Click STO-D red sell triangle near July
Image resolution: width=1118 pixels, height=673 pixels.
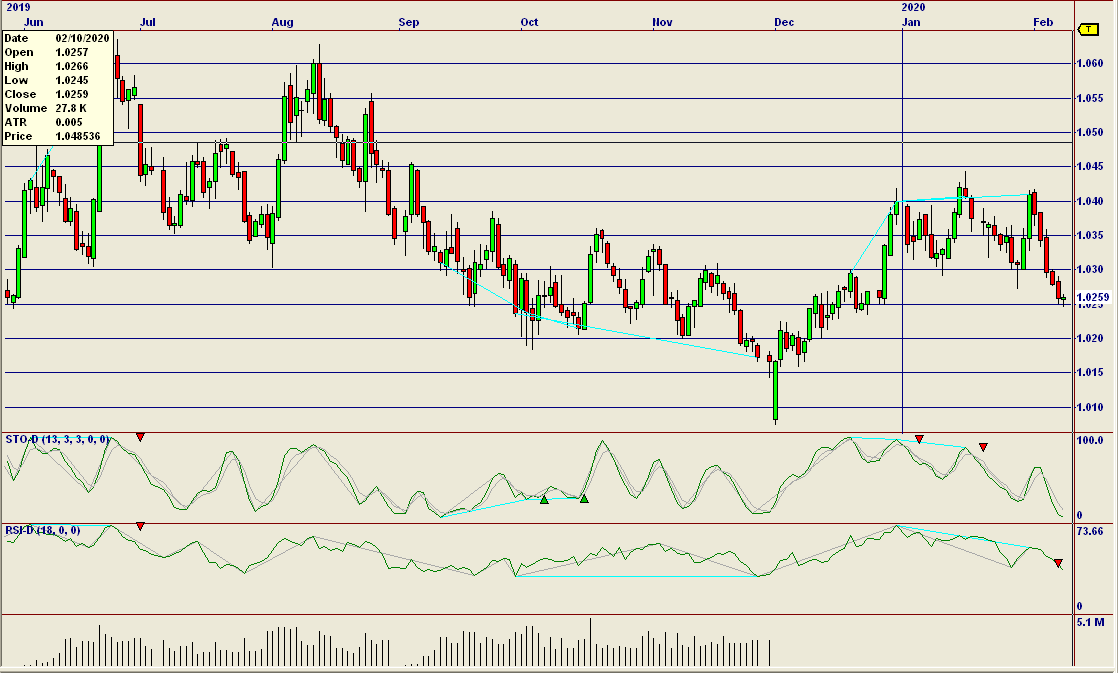pyautogui.click(x=140, y=437)
